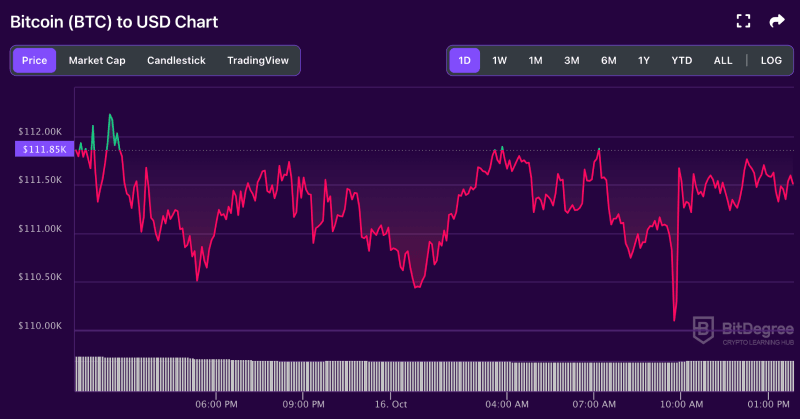Toggle LOG scale on chart

[x=771, y=60]
